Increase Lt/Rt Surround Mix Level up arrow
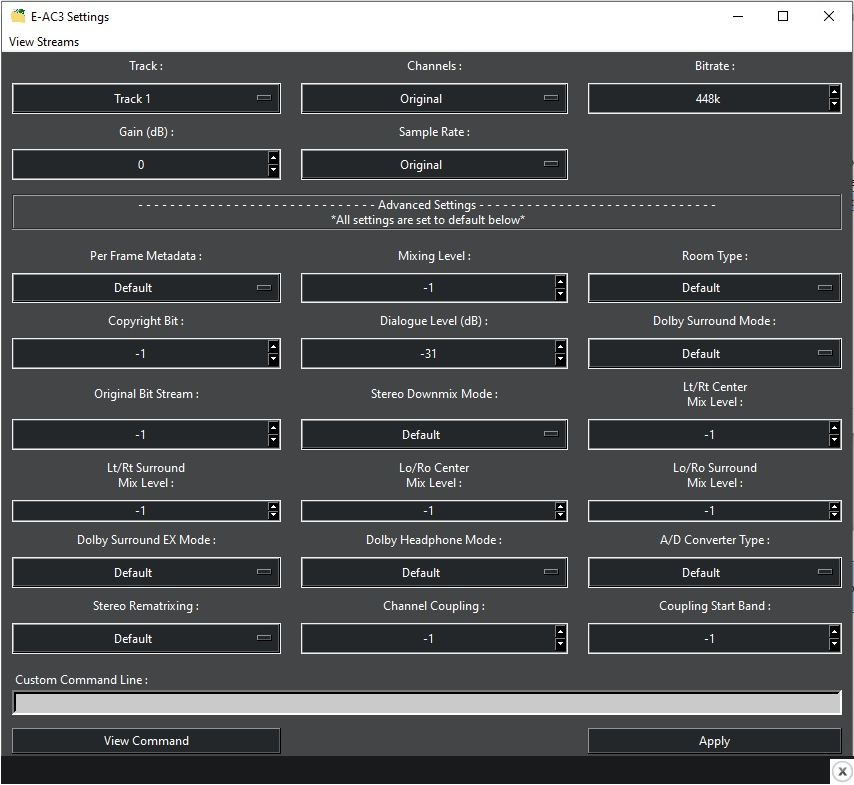Image resolution: width=854 pixels, height=785 pixels. click(273, 507)
